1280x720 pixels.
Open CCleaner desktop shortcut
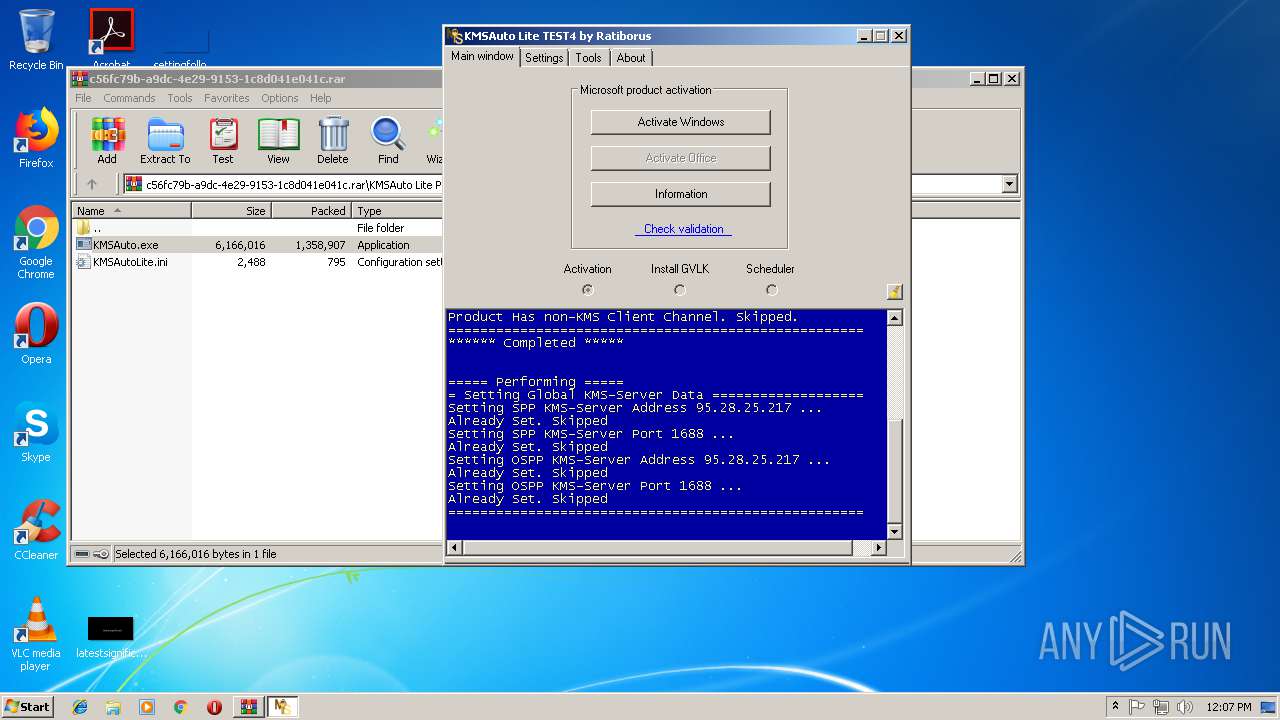(x=36, y=530)
